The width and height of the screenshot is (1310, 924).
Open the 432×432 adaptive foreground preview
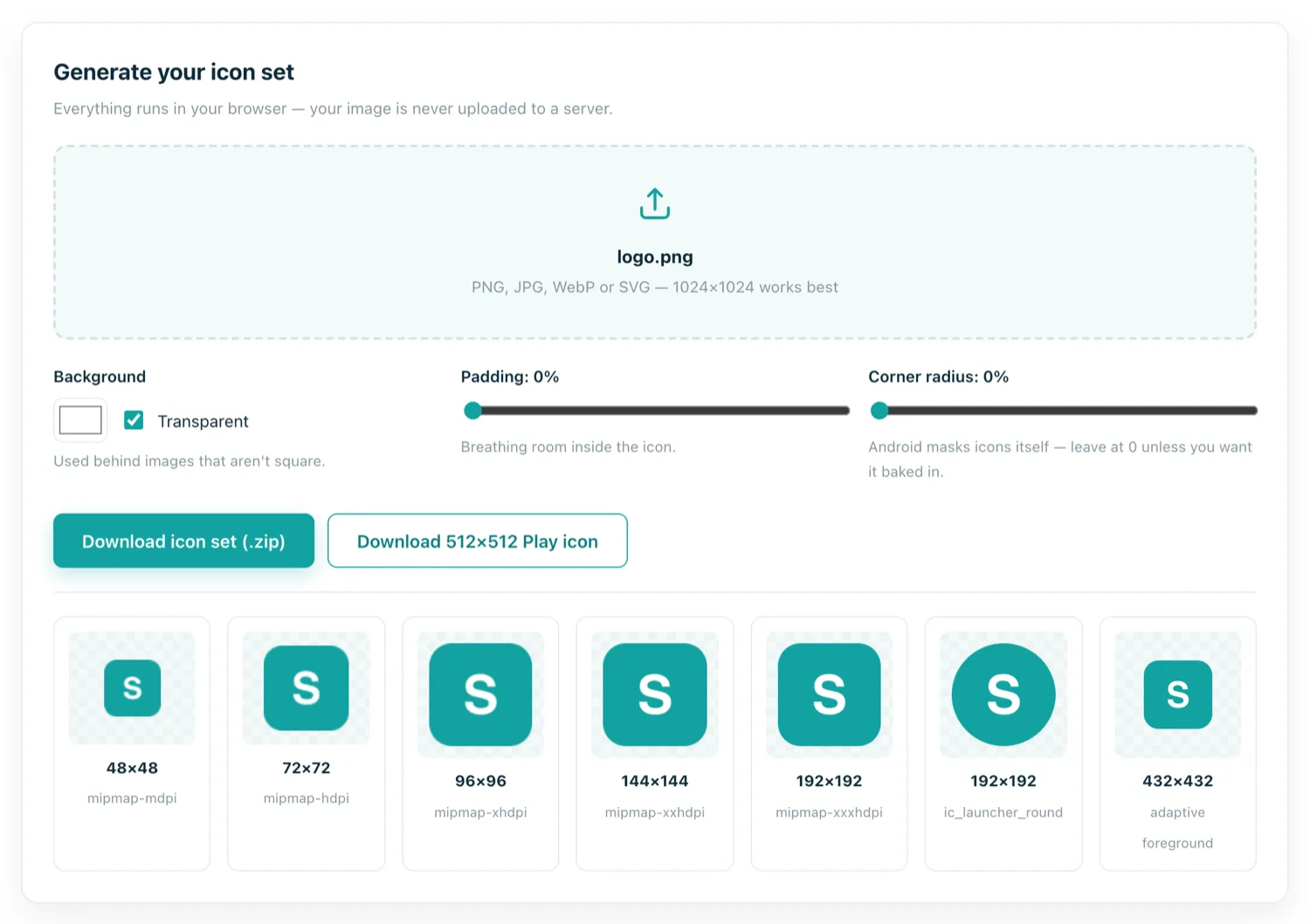coord(1177,694)
